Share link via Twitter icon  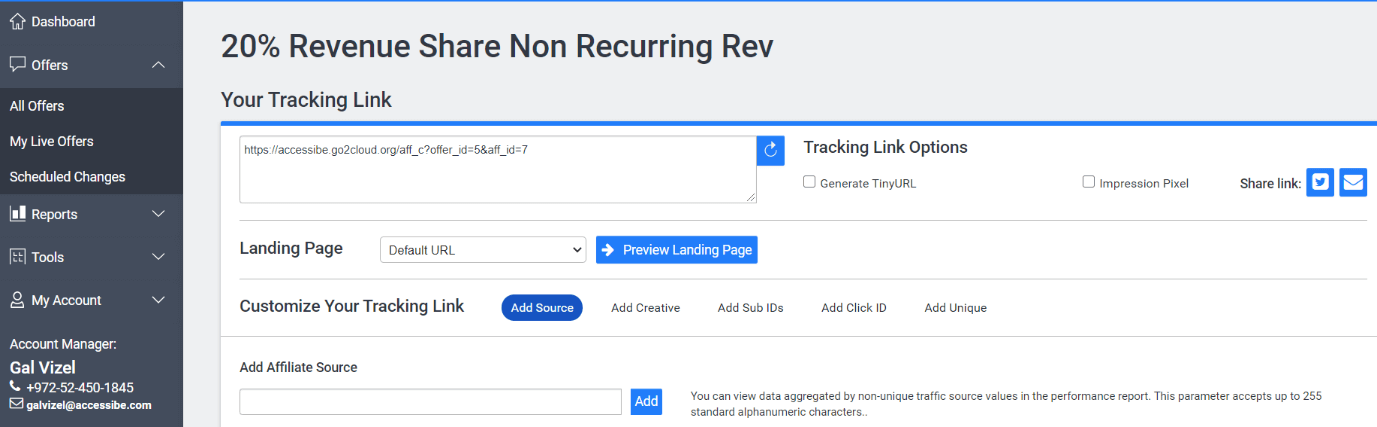[x=1320, y=182]
